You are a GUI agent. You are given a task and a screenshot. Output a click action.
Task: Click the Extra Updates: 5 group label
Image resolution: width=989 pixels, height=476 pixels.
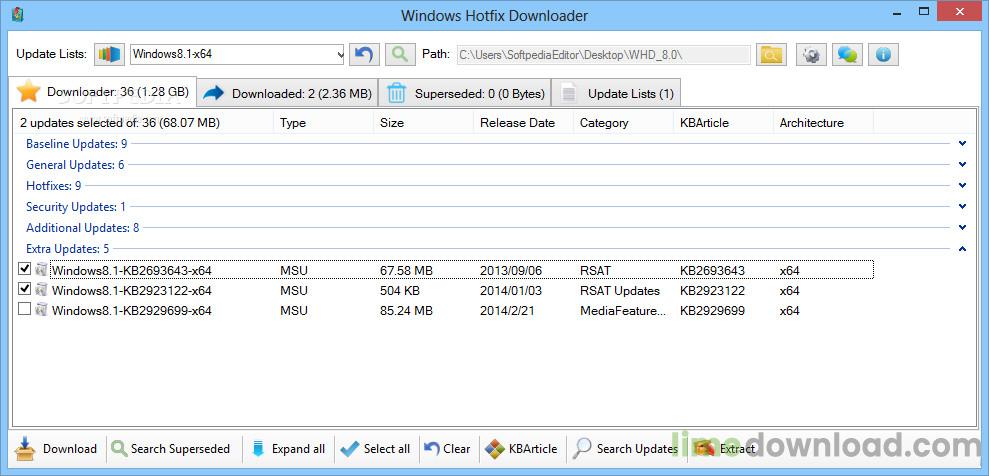coord(67,248)
